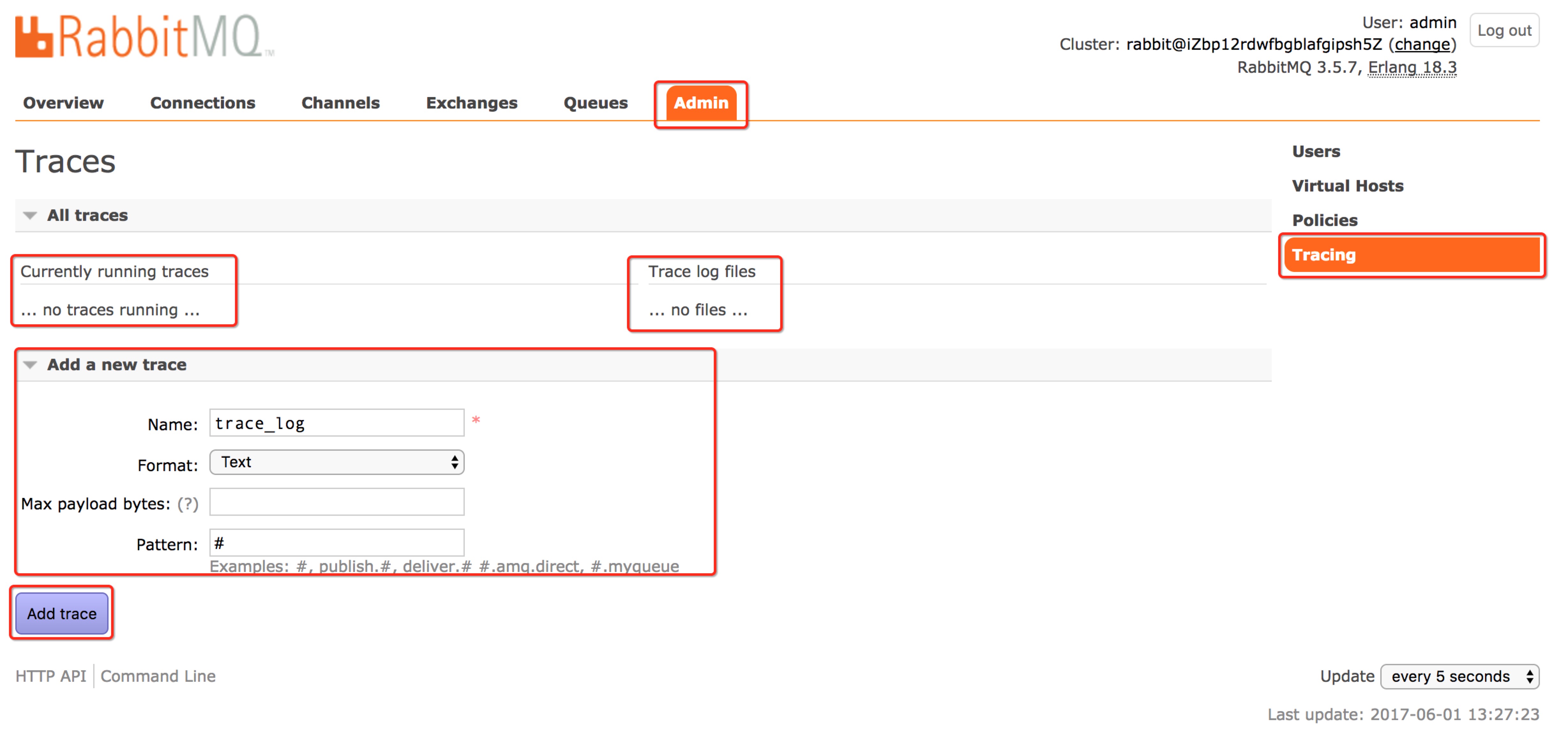Open the Virtual Hosts section
The width and height of the screenshot is (1568, 752).
(x=1348, y=185)
